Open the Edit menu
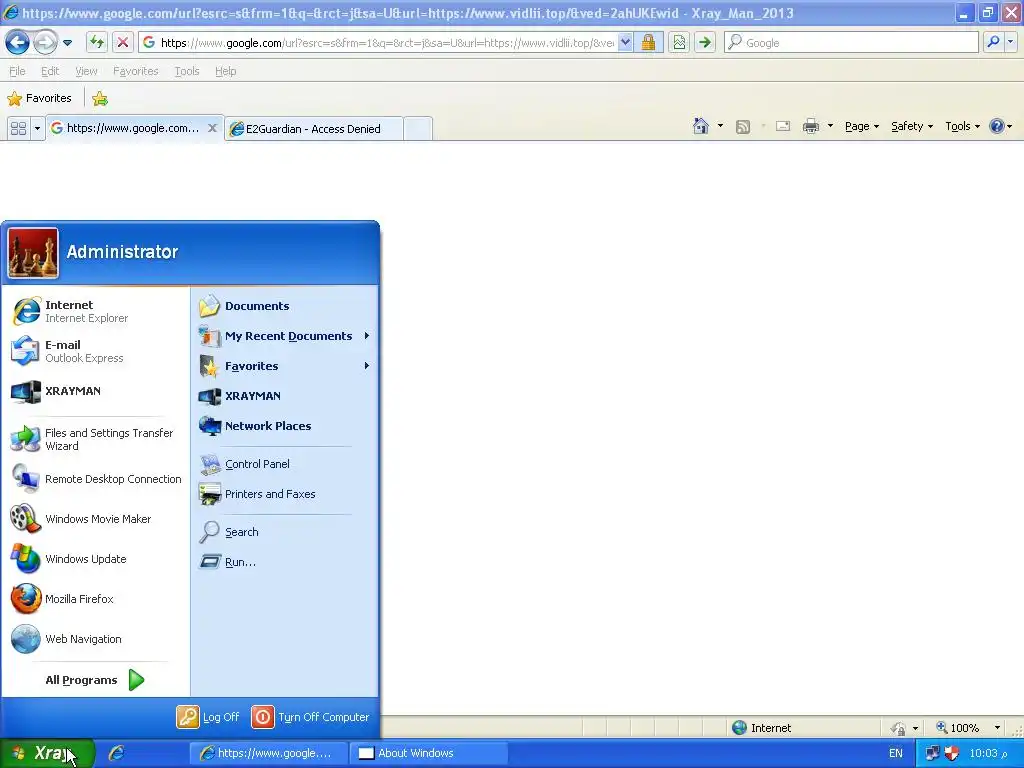 pyautogui.click(x=50, y=71)
